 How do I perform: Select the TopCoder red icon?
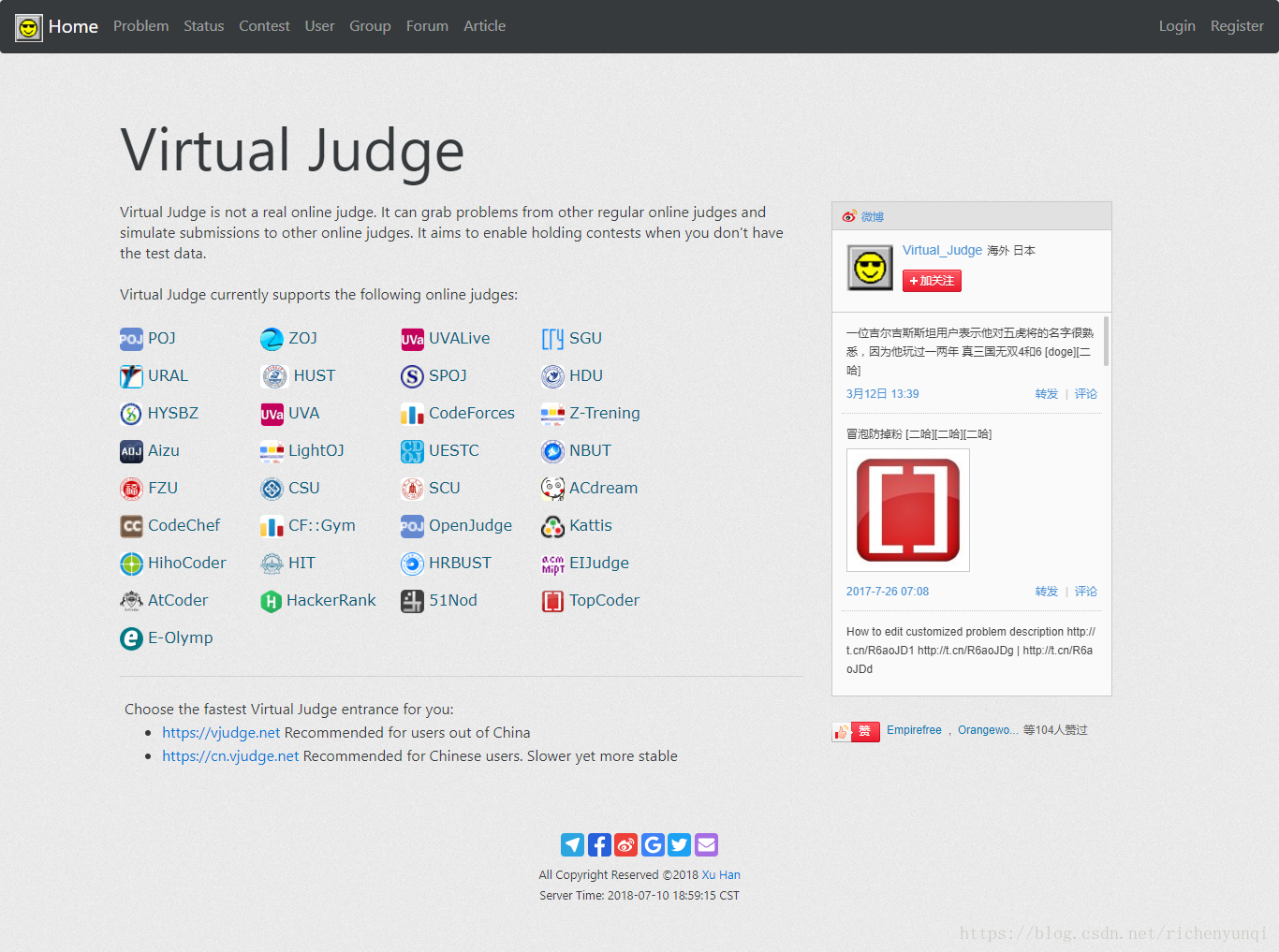[552, 600]
